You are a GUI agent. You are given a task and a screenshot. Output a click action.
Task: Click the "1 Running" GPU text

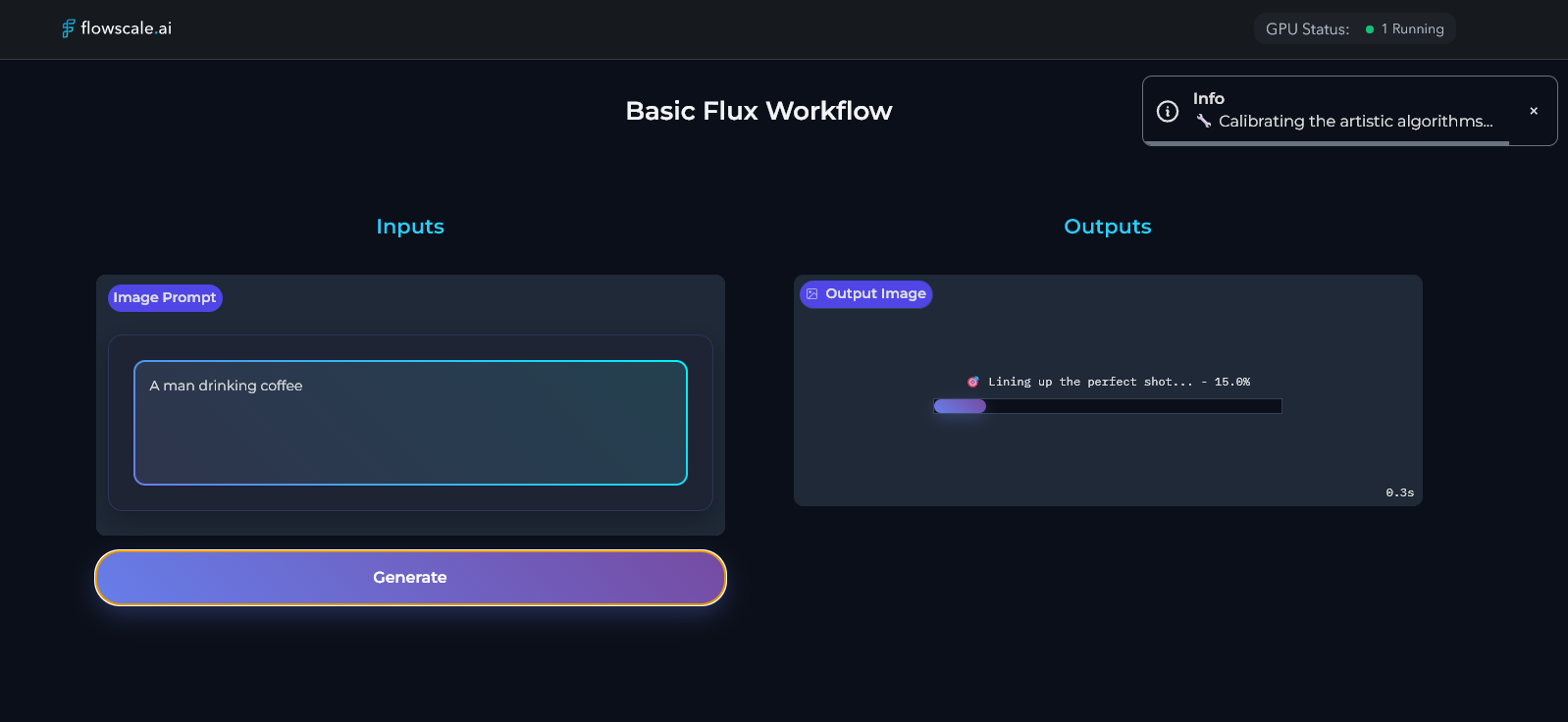click(x=1412, y=28)
